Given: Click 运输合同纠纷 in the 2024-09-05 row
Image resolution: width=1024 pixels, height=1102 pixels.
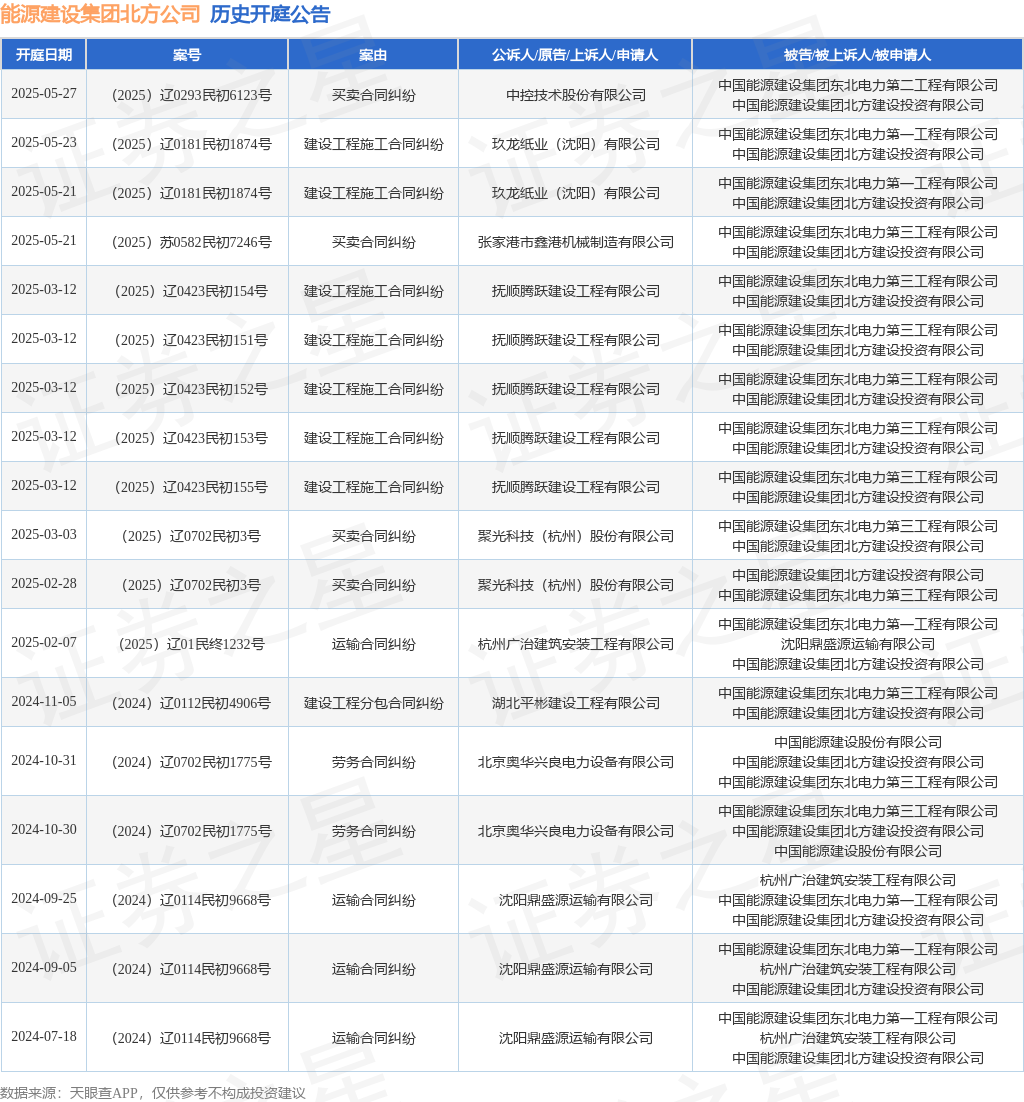Looking at the screenshot, I should click(x=373, y=969).
